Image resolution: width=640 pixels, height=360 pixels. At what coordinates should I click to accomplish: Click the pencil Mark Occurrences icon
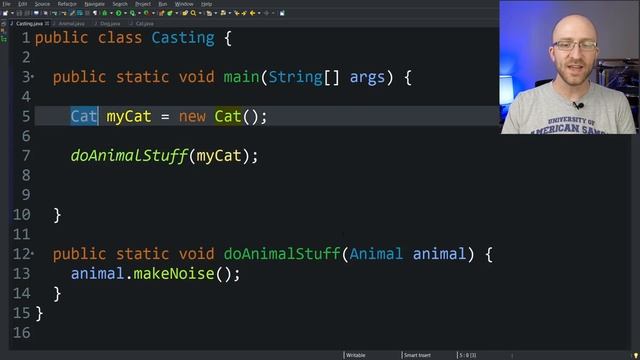72,13
